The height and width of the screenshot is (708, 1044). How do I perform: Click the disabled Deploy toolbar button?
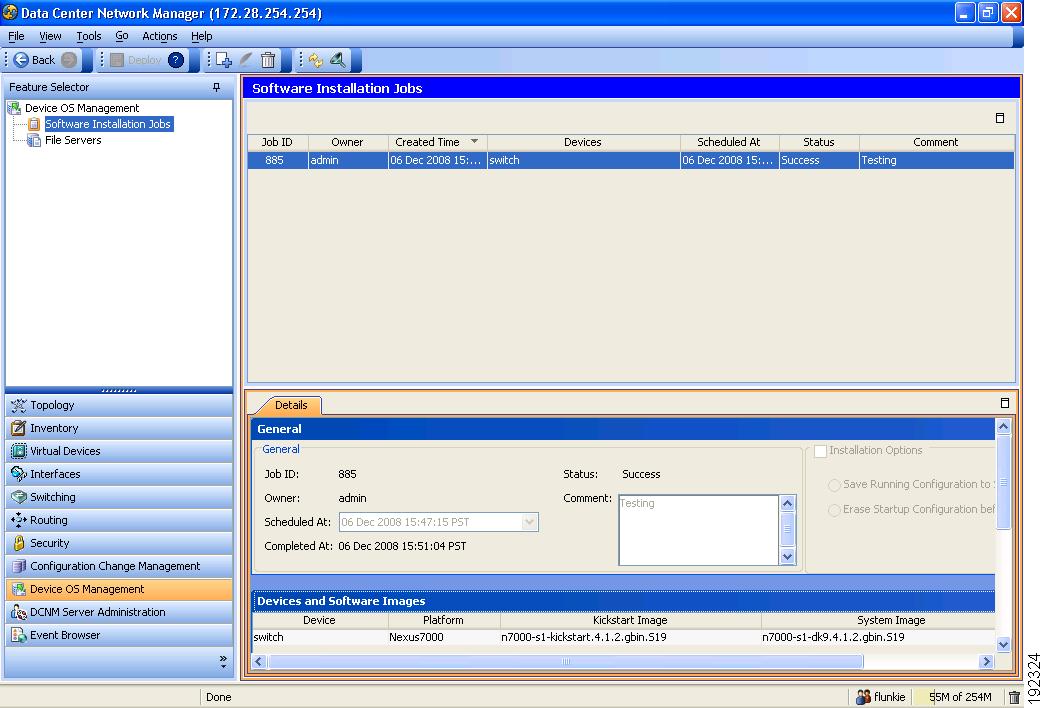pyautogui.click(x=135, y=60)
